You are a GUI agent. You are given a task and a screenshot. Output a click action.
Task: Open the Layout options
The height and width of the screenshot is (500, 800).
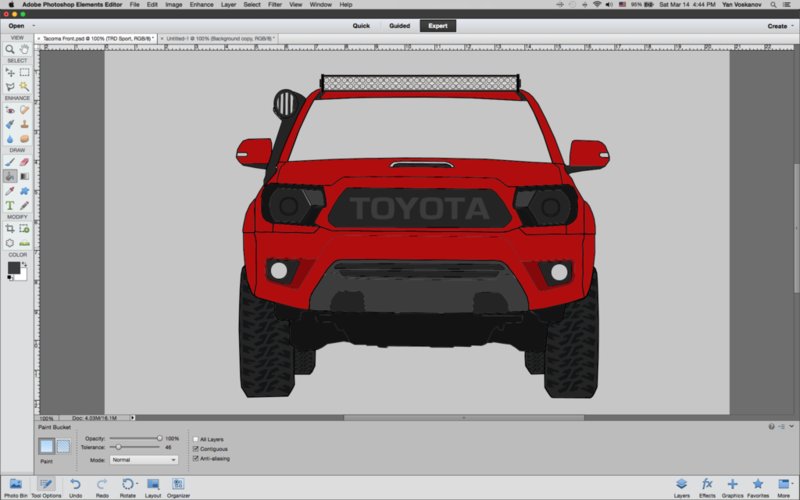coord(153,488)
